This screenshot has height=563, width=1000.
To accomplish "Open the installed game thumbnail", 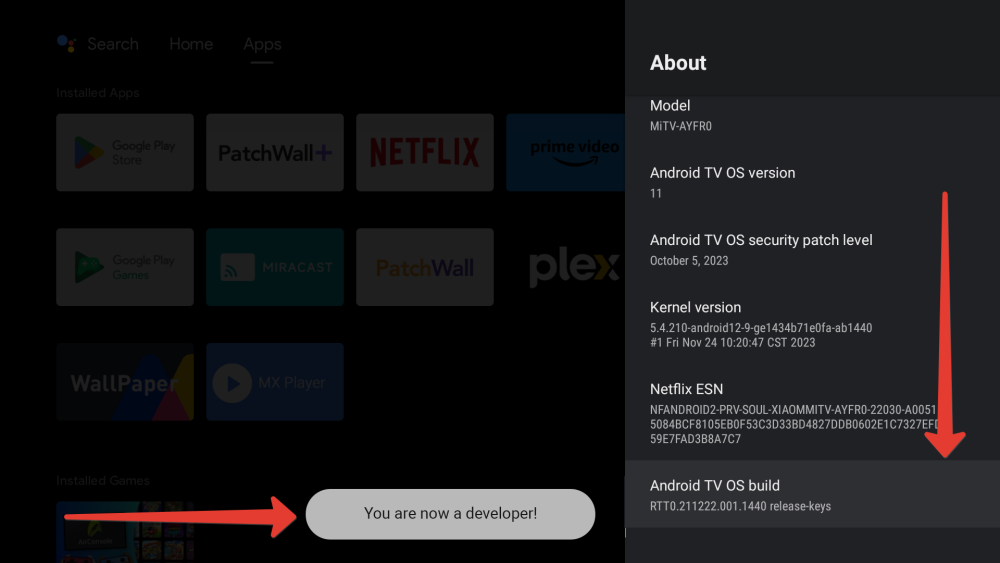I will (x=125, y=532).
